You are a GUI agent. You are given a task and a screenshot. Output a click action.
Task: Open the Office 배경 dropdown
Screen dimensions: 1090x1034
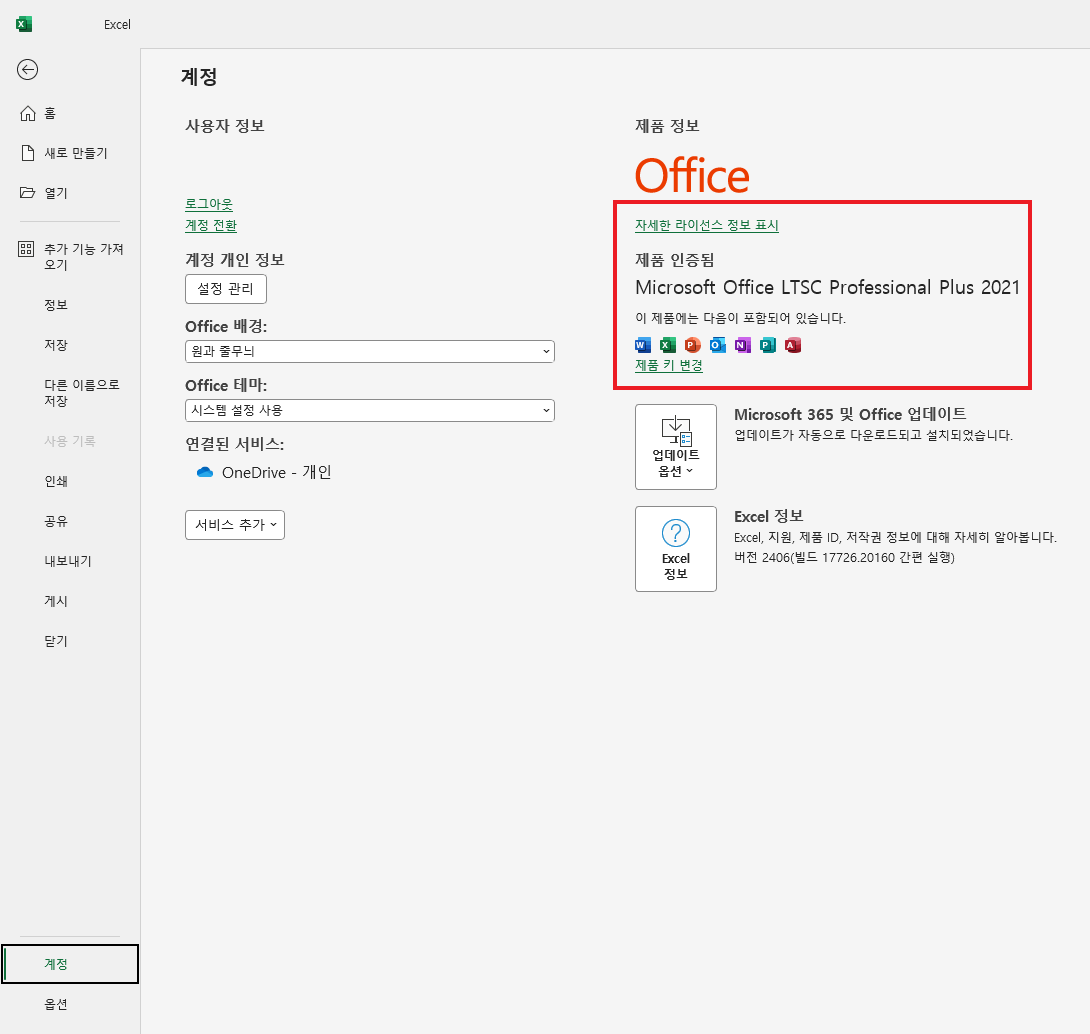[370, 351]
